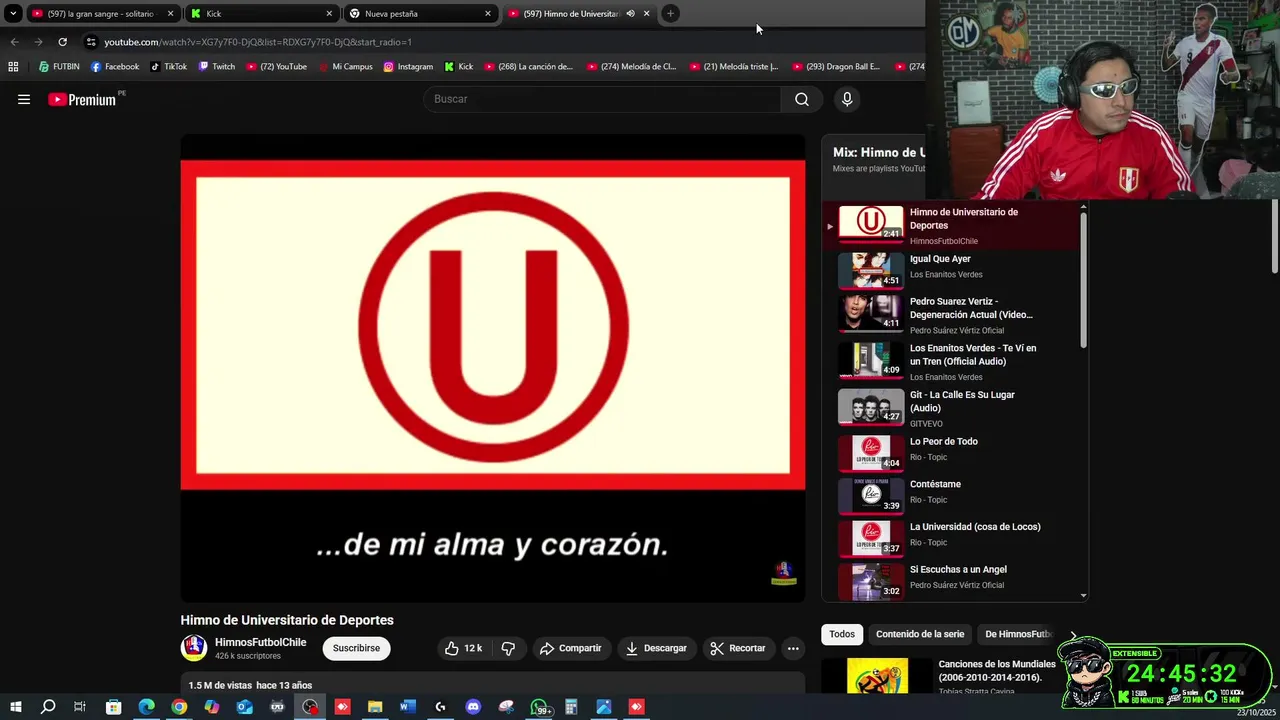Viewport: 1280px width, 720px height.
Task: Open the FUTBIN bookmark
Action: (x=59, y=67)
